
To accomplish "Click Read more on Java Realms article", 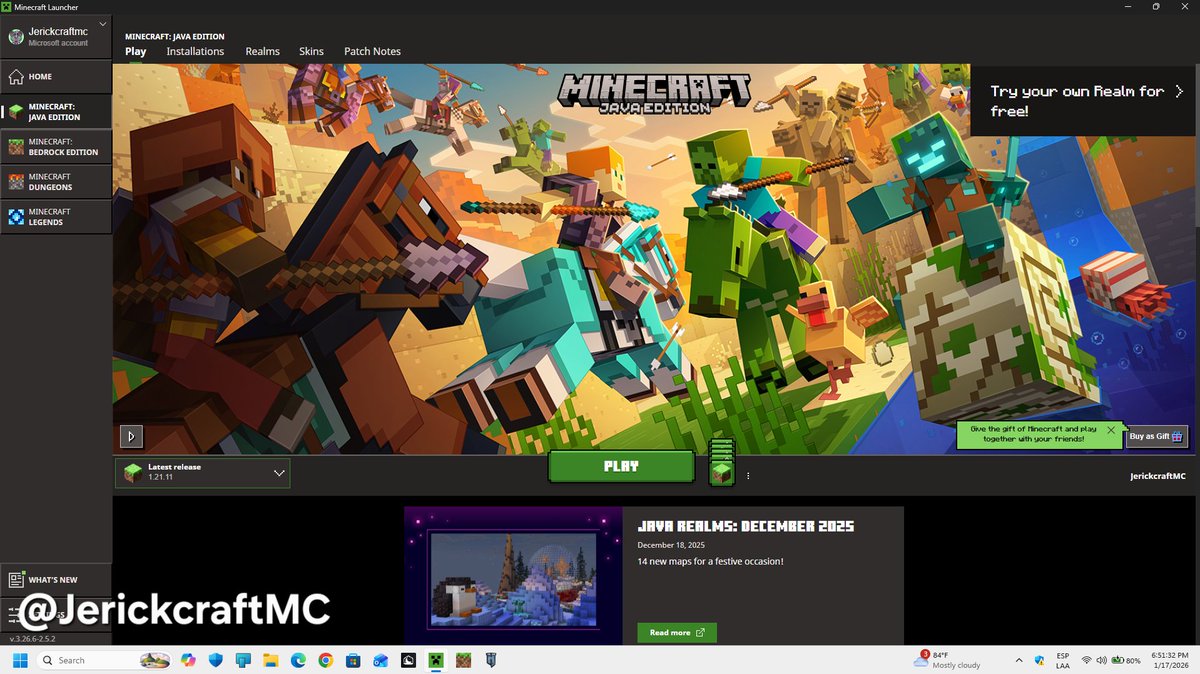I will (x=677, y=633).
